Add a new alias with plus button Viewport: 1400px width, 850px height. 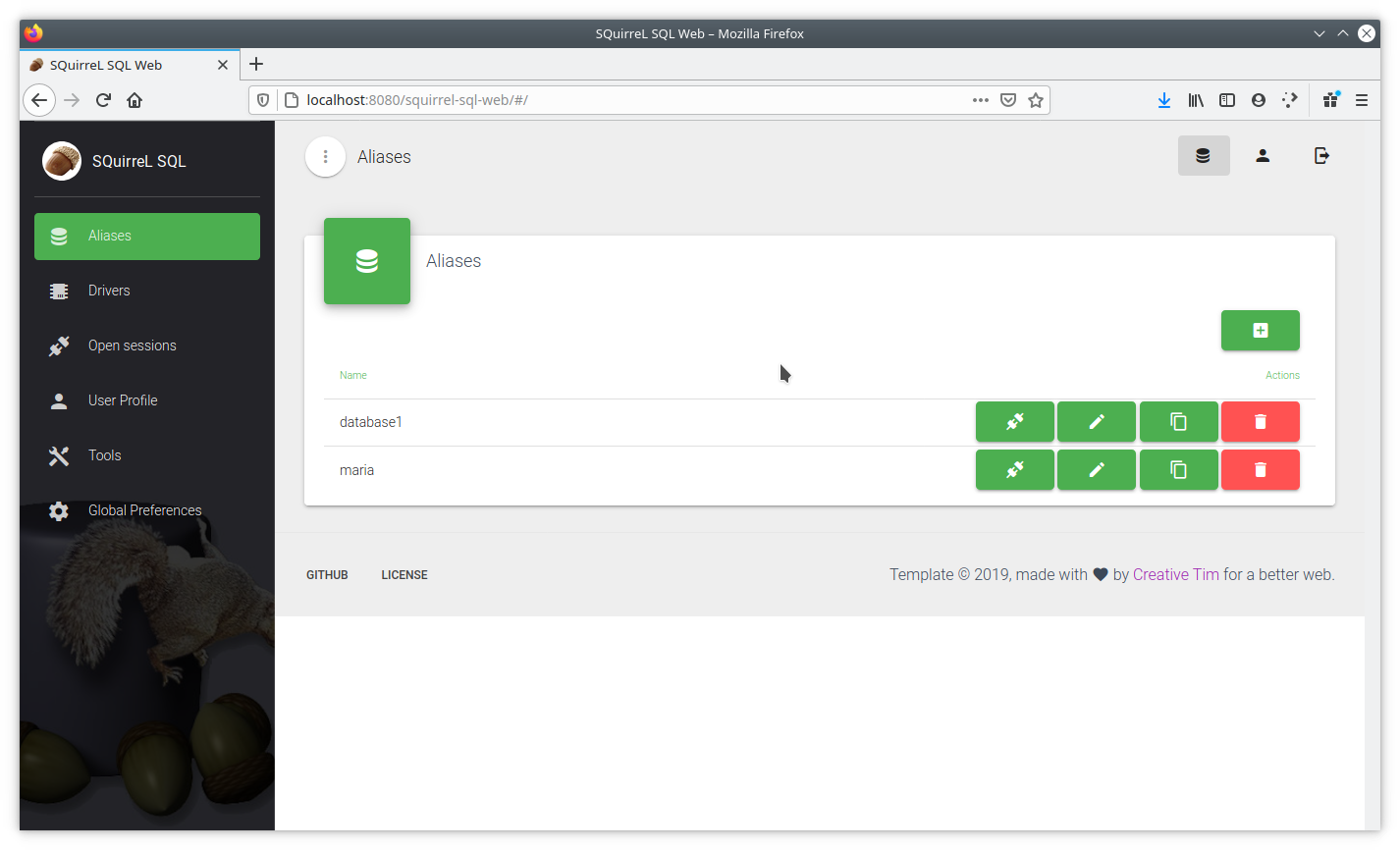tap(1261, 331)
